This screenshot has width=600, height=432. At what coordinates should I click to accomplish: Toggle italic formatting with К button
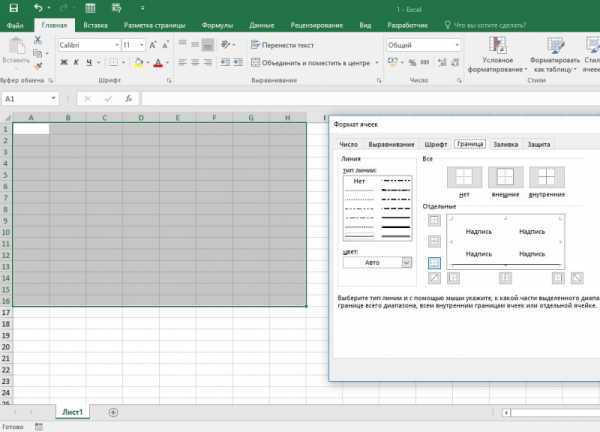(76, 62)
